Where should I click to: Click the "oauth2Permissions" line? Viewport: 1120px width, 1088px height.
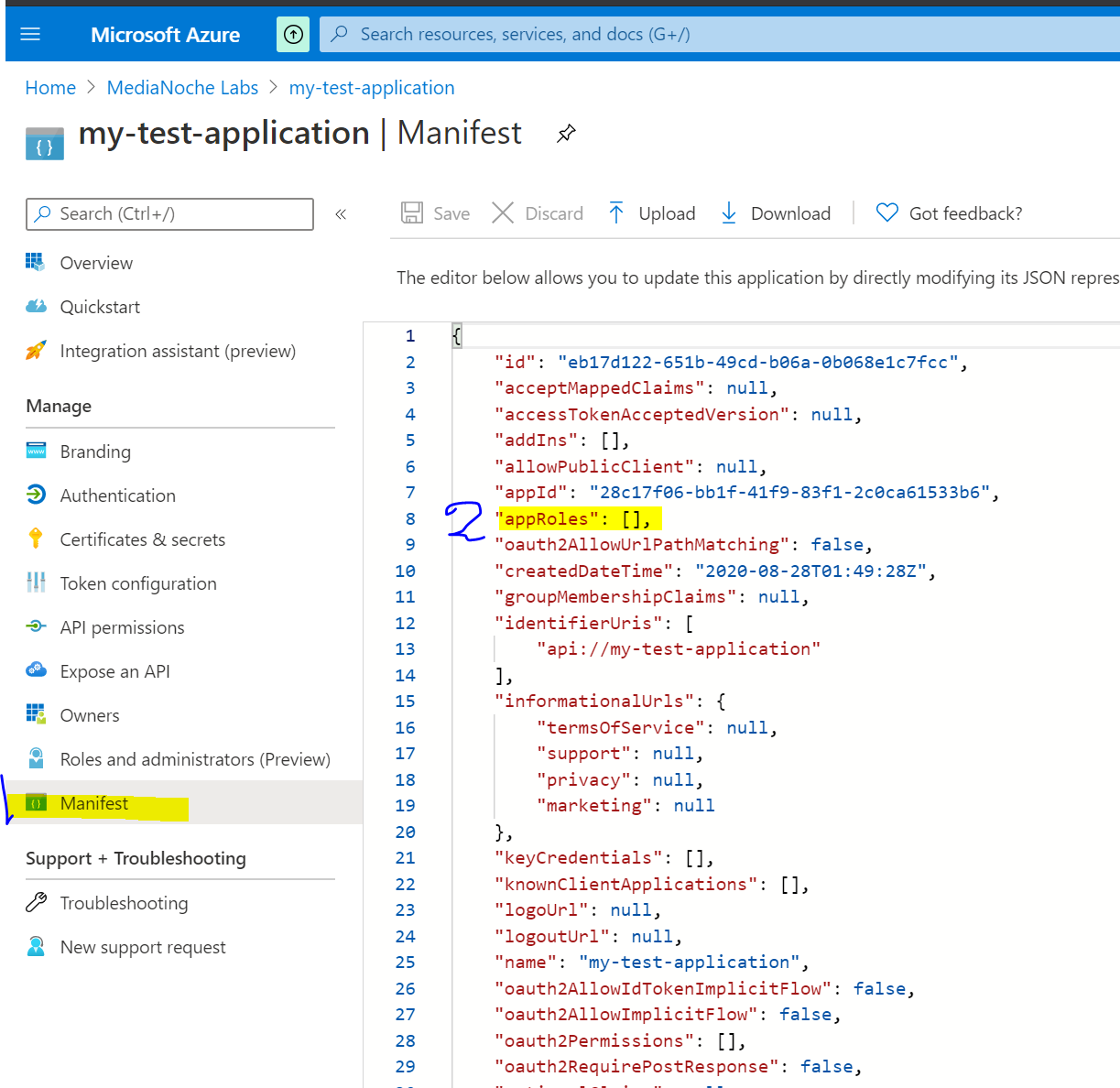(620, 1041)
